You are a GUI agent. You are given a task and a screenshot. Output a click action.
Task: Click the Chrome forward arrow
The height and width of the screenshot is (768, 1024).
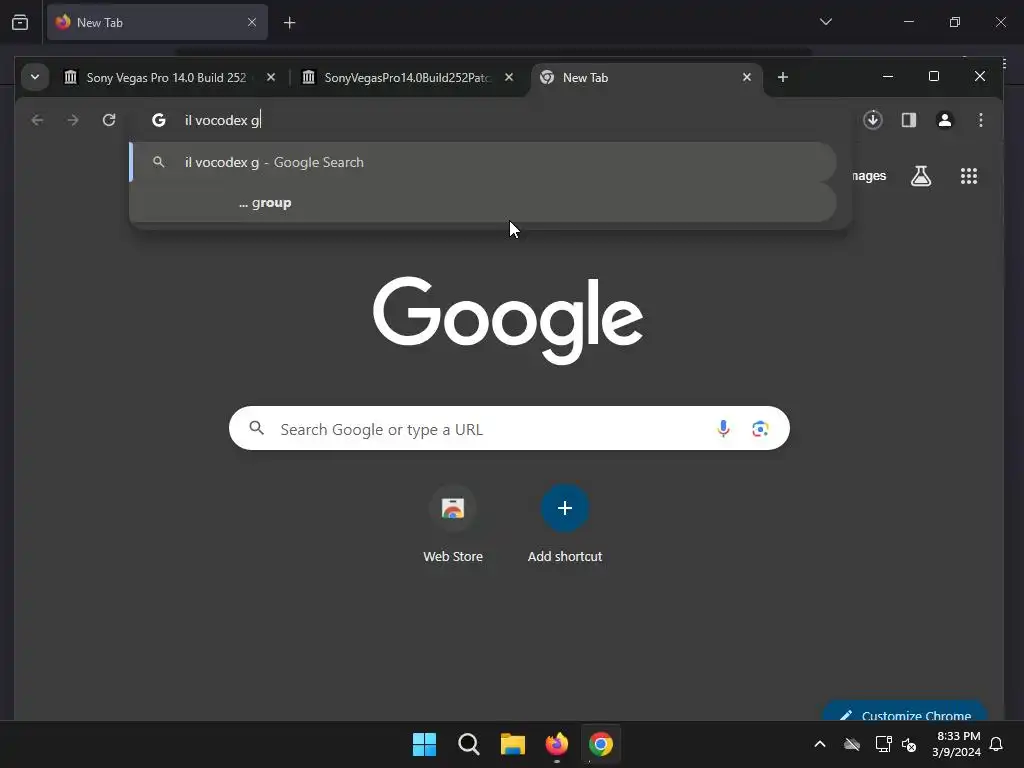coord(73,120)
